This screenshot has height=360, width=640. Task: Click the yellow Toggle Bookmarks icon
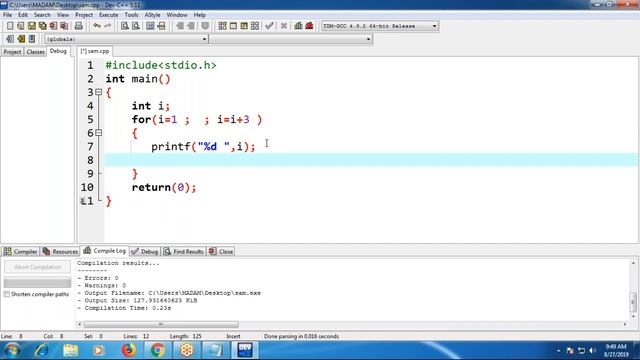[x=21, y=39]
